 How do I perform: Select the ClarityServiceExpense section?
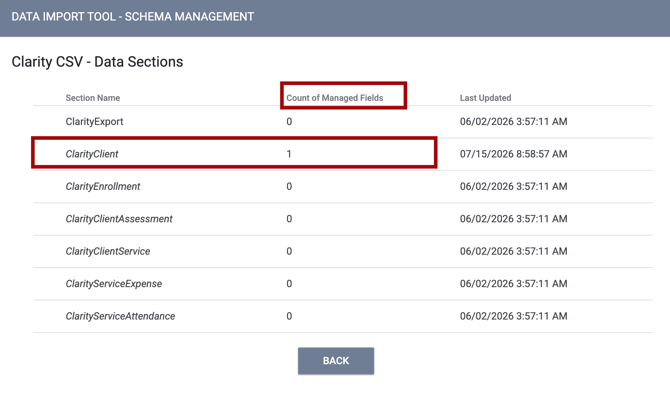pos(114,284)
